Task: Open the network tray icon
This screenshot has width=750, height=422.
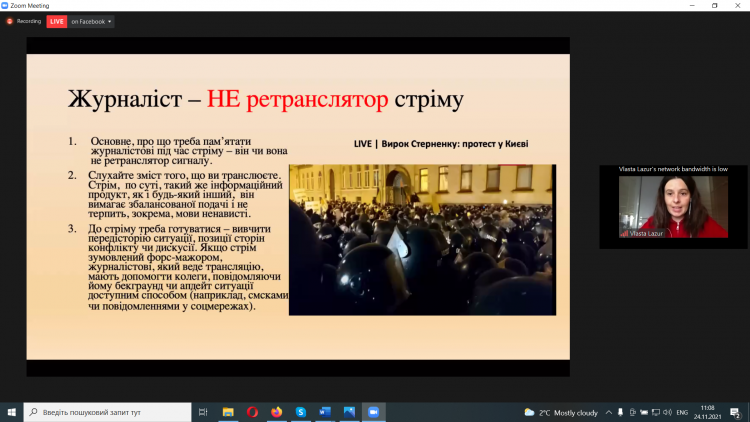Action: click(656, 412)
